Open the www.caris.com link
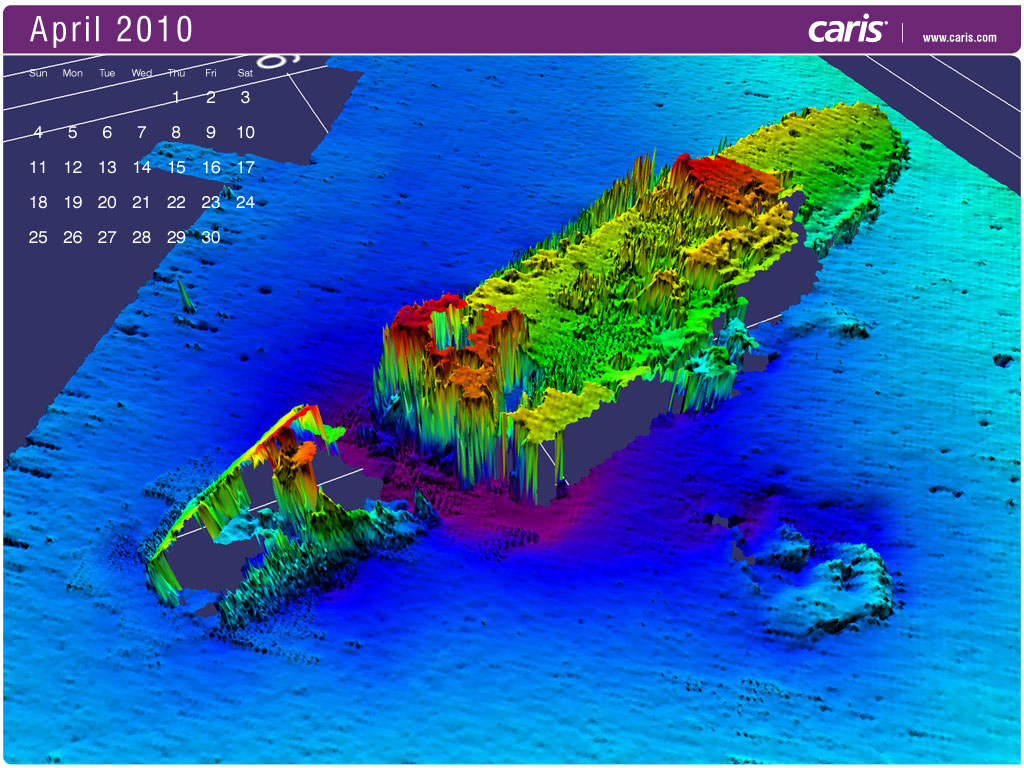This screenshot has width=1024, height=768. (x=958, y=38)
